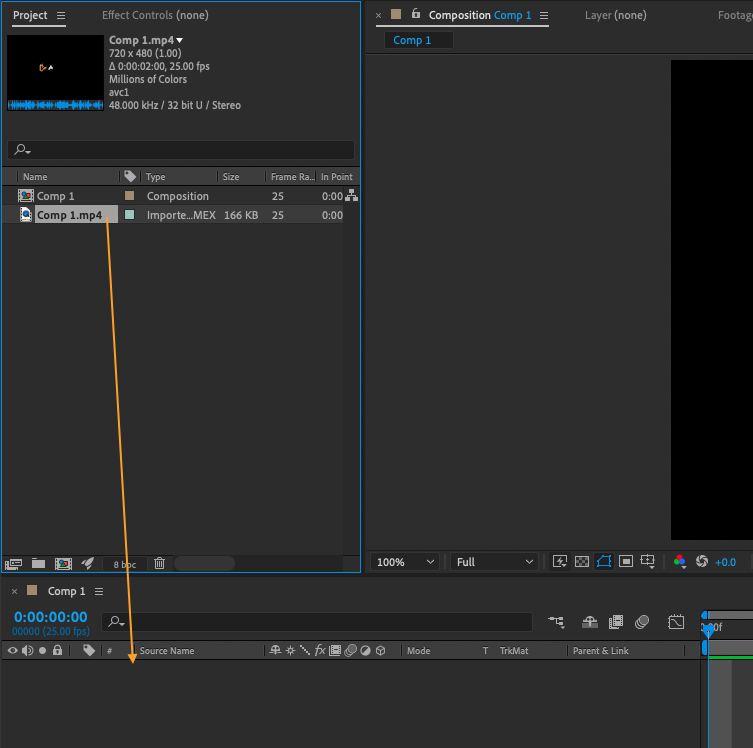
Task: Open the 100% magnification dropdown
Action: (405, 562)
